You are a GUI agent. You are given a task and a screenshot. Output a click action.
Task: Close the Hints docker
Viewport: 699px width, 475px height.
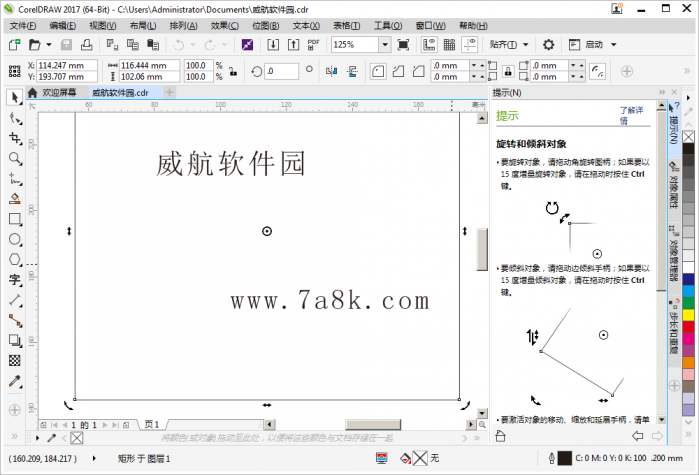[674, 92]
